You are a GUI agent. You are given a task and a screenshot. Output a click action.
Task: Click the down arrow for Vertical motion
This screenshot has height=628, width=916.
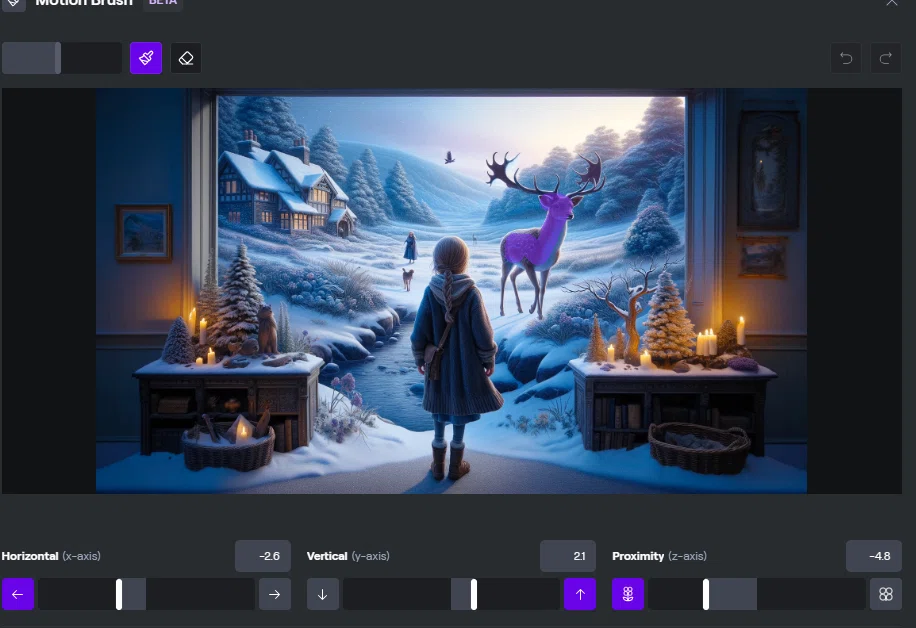(x=322, y=594)
